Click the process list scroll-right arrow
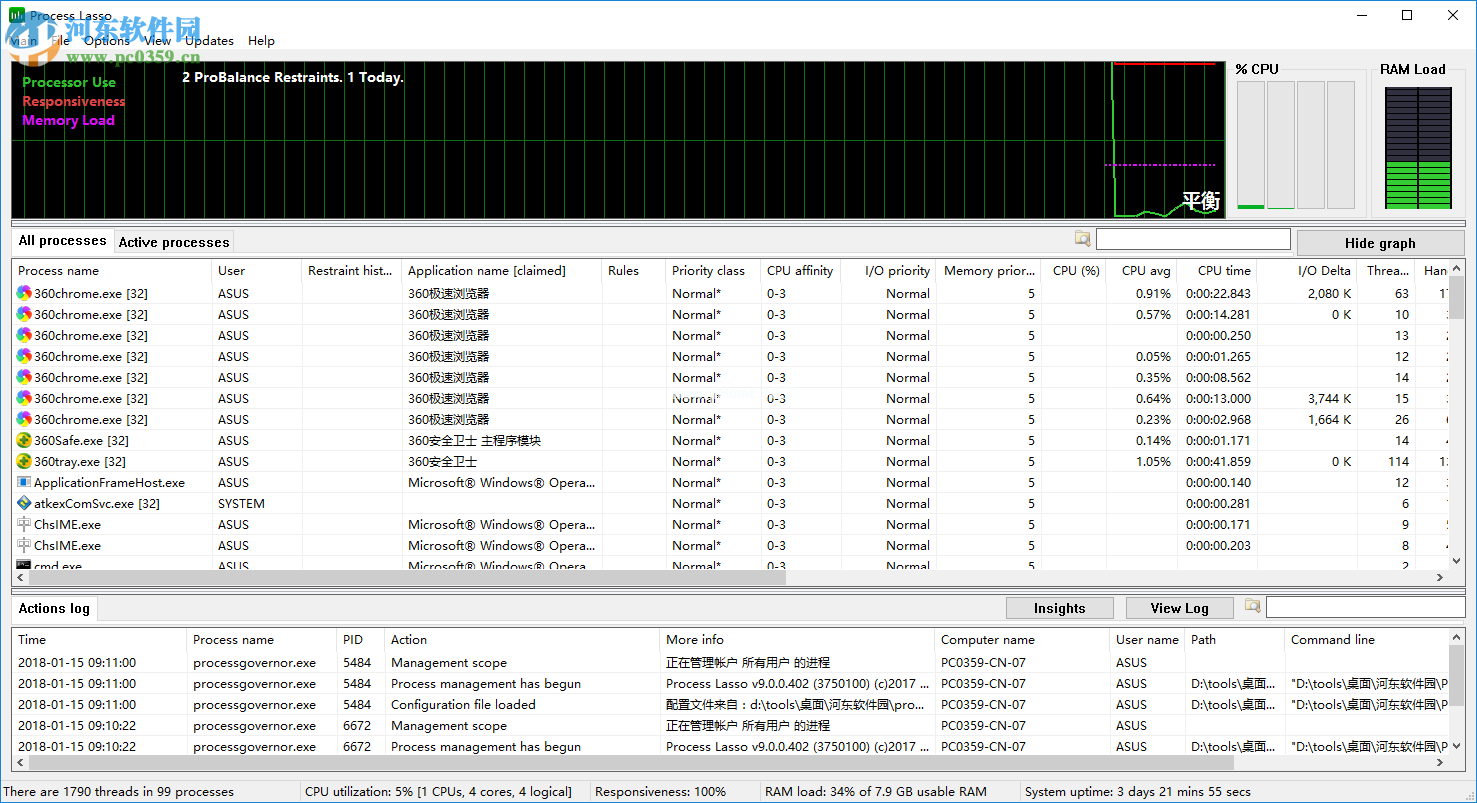The width and height of the screenshot is (1477, 803). pyautogui.click(x=1440, y=577)
